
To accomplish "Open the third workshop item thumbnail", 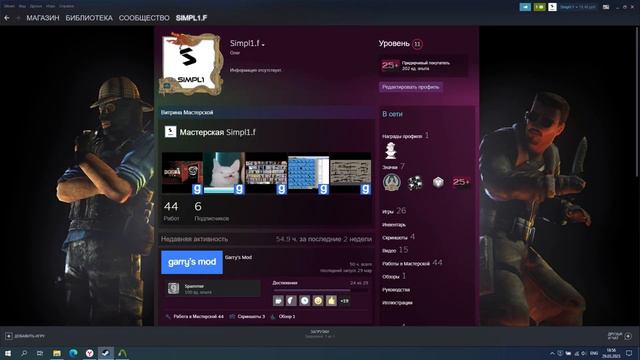I will tap(266, 173).
